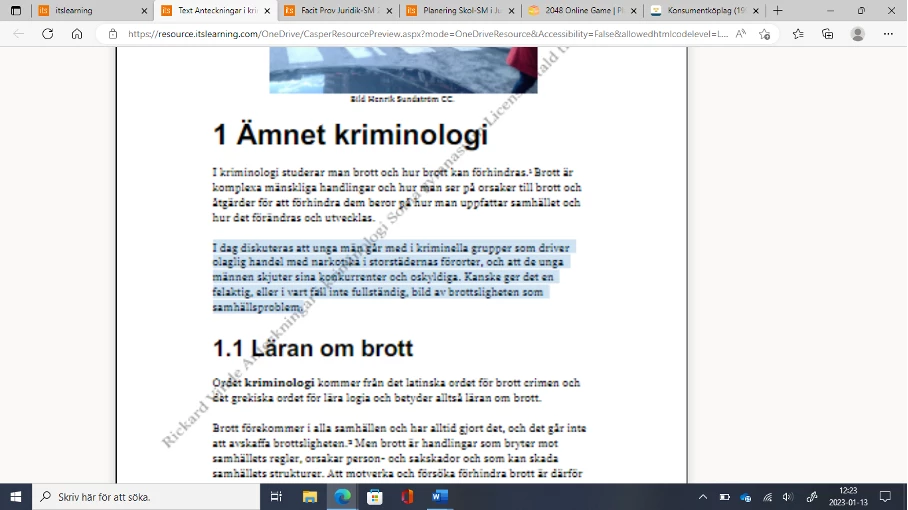Screen dimensions: 908x510
Task: Switch to the 2048 Online Game tab
Action: click(x=583, y=10)
